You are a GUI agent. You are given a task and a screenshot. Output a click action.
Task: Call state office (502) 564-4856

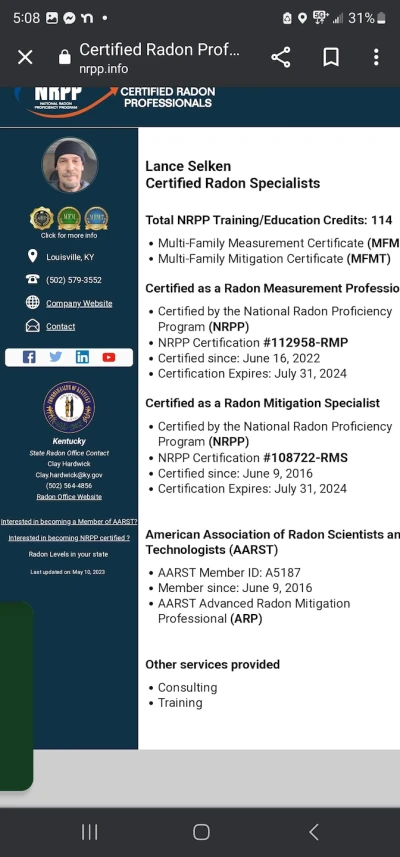point(69,485)
